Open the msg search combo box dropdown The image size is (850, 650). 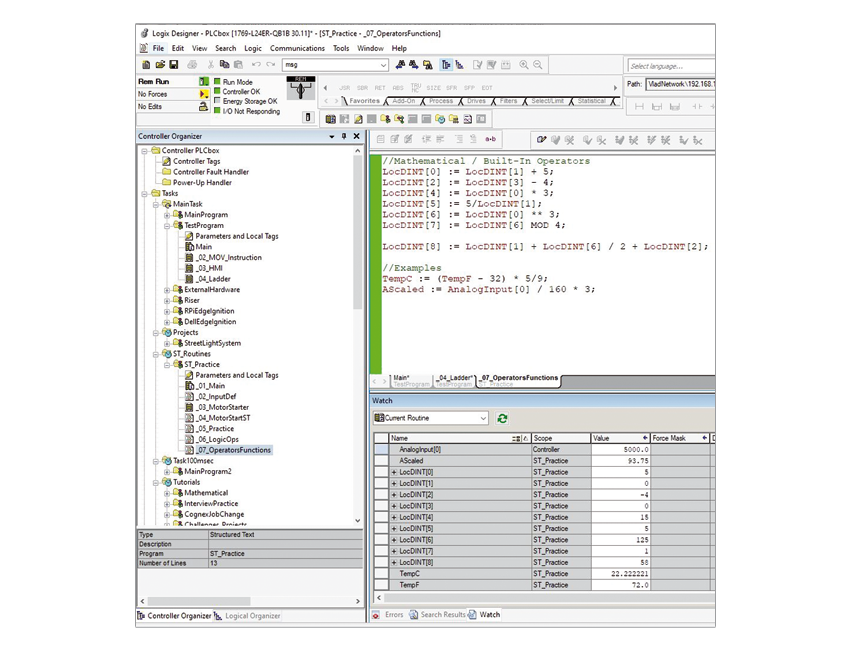[x=383, y=65]
